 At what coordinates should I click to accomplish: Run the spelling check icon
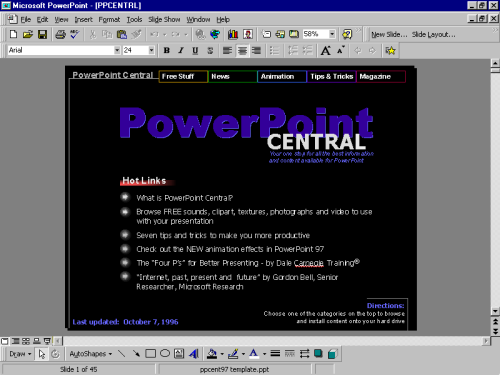(75, 34)
